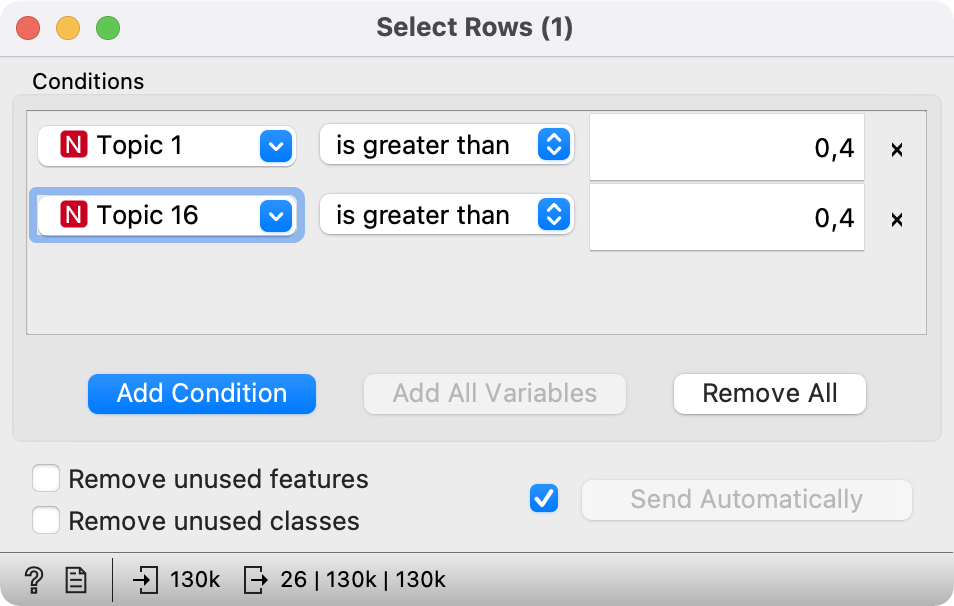The width and height of the screenshot is (954, 606).
Task: Enable Remove unused classes checkbox
Action: (x=46, y=521)
